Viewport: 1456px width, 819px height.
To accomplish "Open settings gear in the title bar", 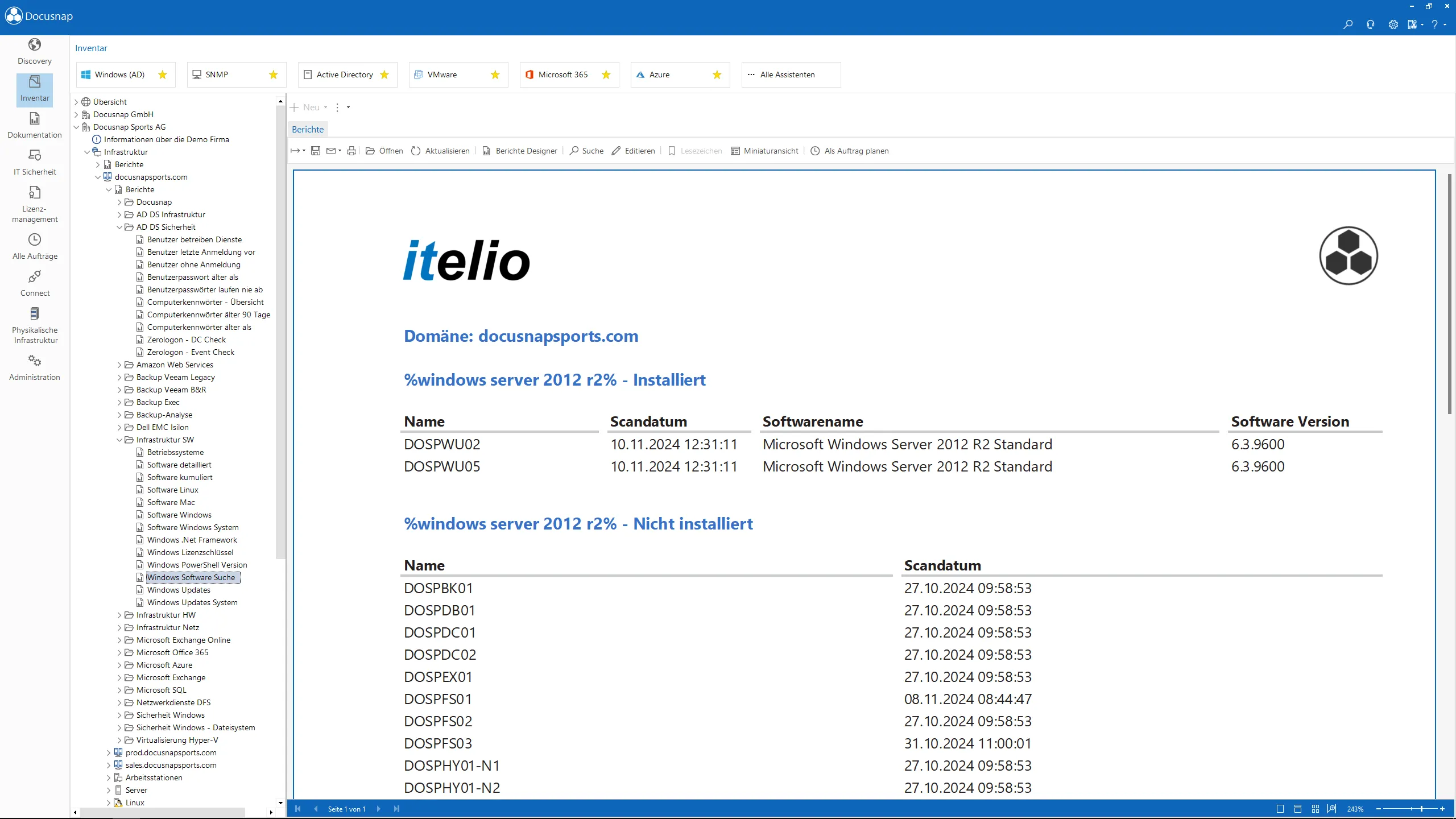I will (x=1393, y=24).
